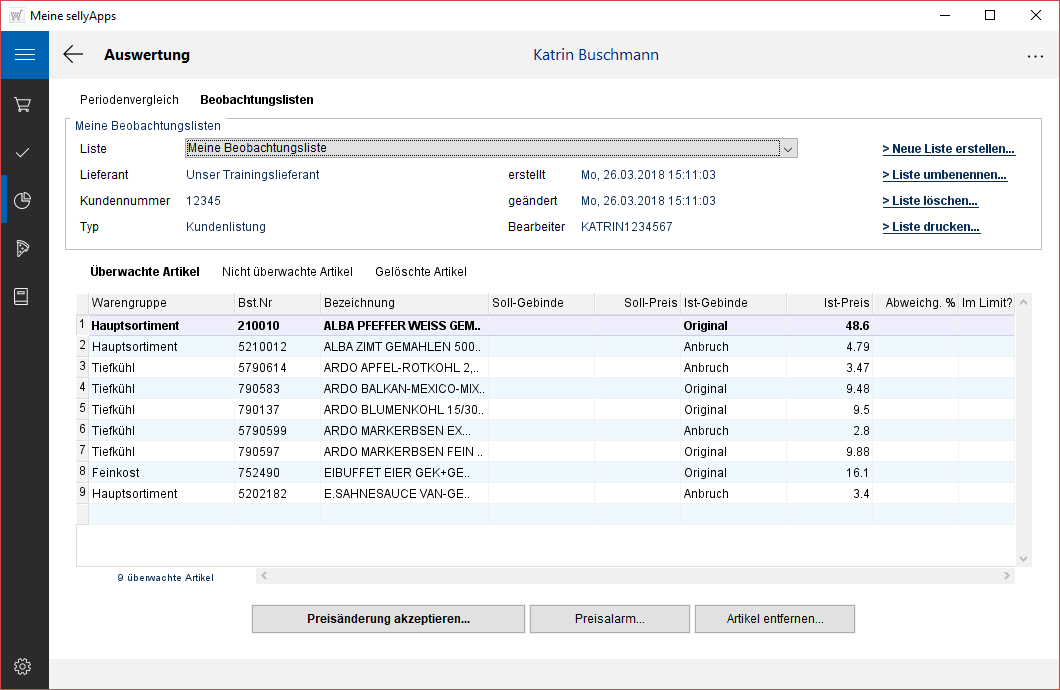Select the EIBUFFET EIER table row
This screenshot has width=1060, height=690.
[402, 473]
